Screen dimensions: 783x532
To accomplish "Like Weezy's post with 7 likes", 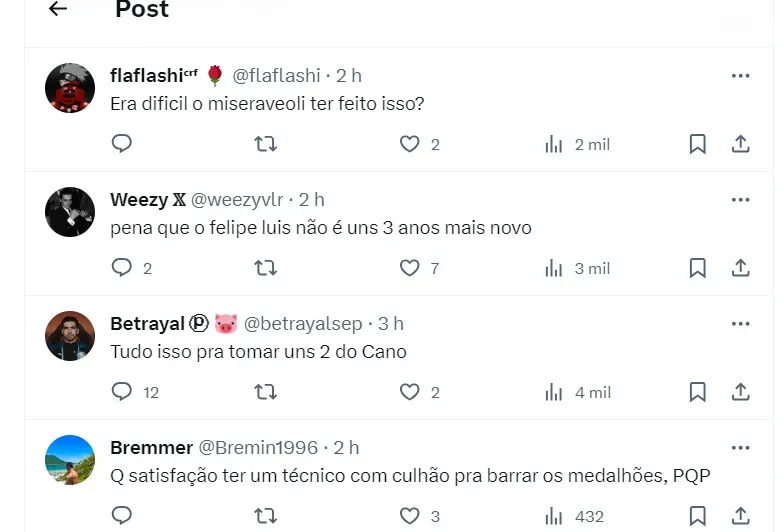I will point(410,268).
